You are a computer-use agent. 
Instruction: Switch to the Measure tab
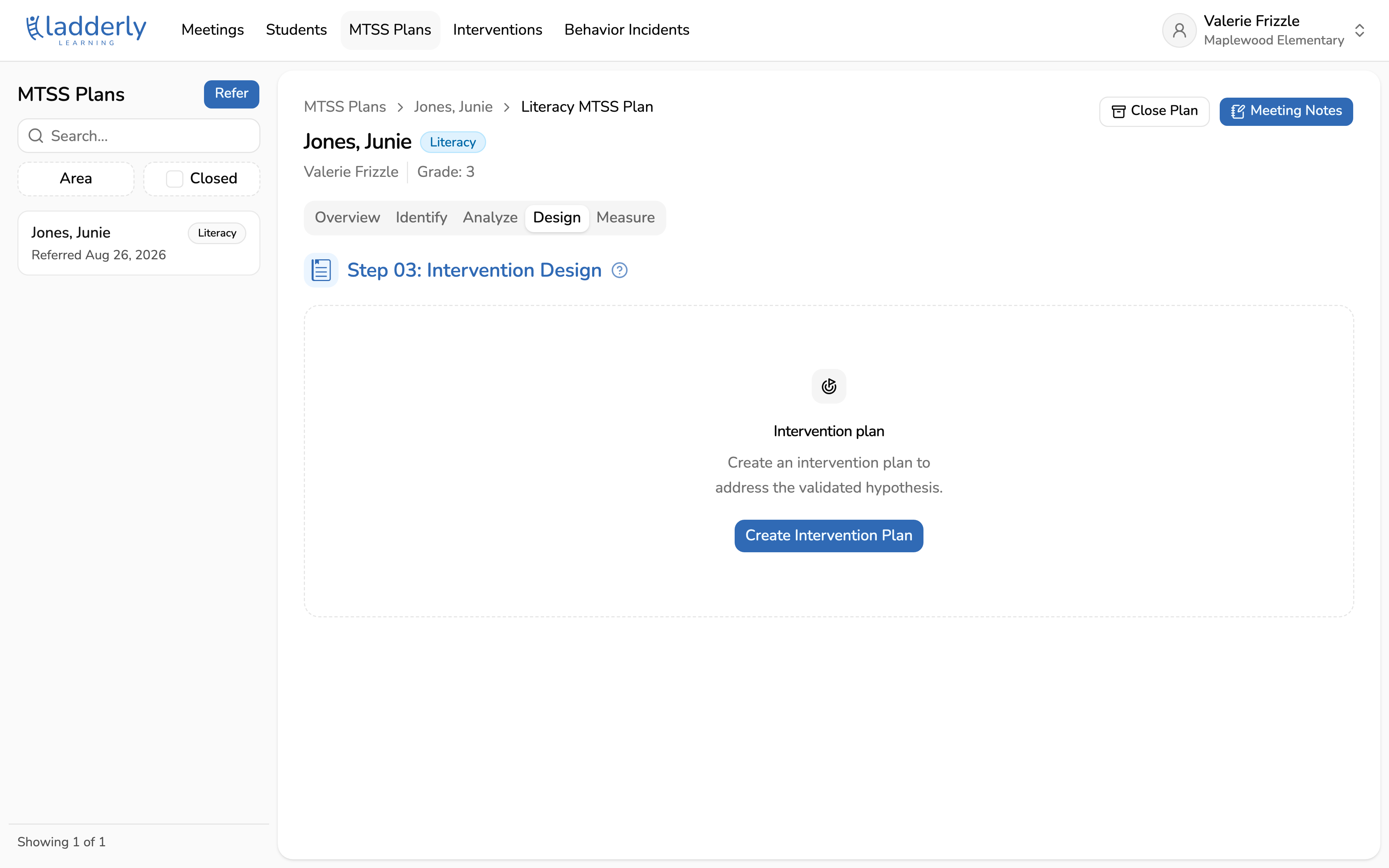626,218
